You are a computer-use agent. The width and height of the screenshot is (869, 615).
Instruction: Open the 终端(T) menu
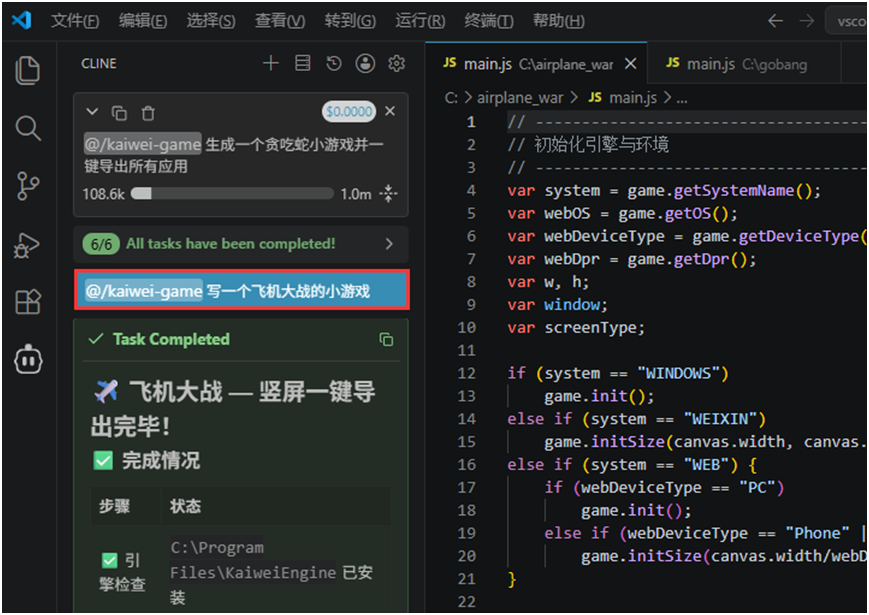489,21
